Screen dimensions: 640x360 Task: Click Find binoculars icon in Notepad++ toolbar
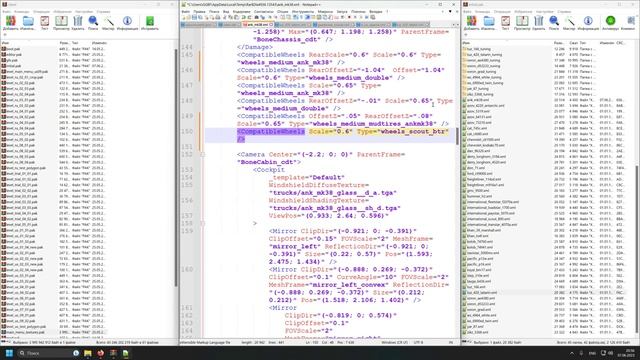(256, 18)
